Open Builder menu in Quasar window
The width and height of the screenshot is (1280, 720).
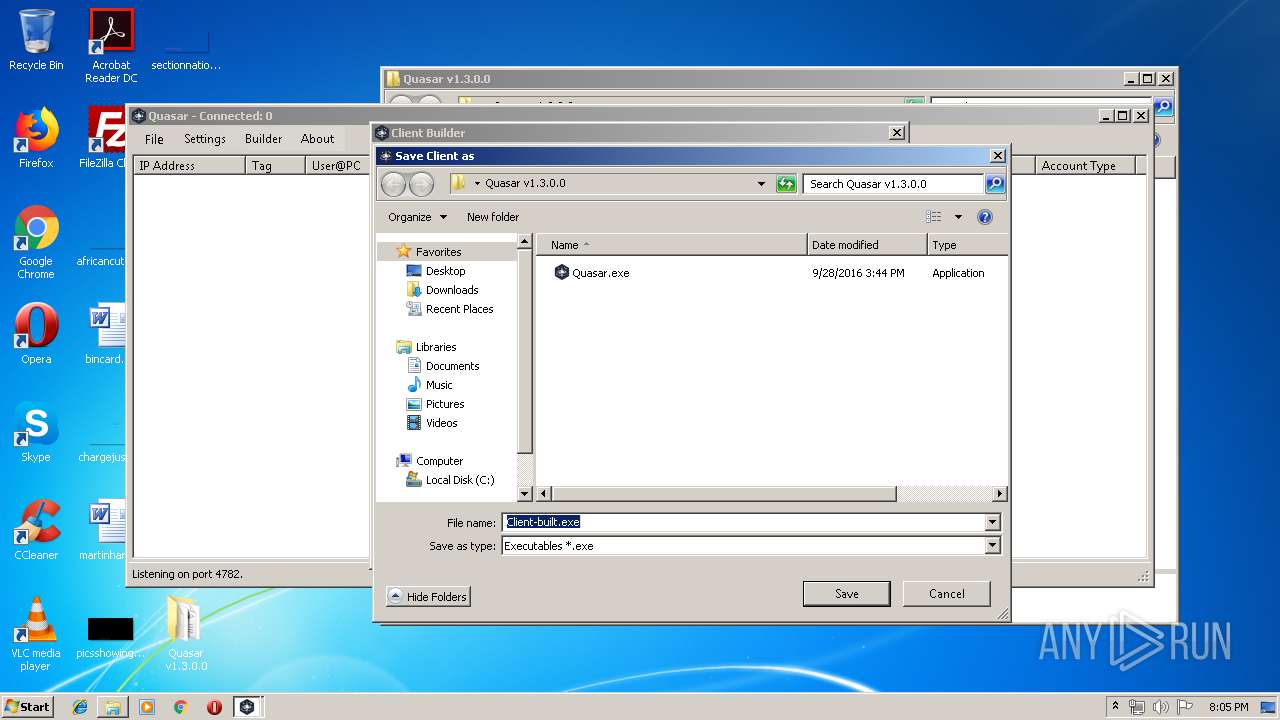click(x=264, y=139)
